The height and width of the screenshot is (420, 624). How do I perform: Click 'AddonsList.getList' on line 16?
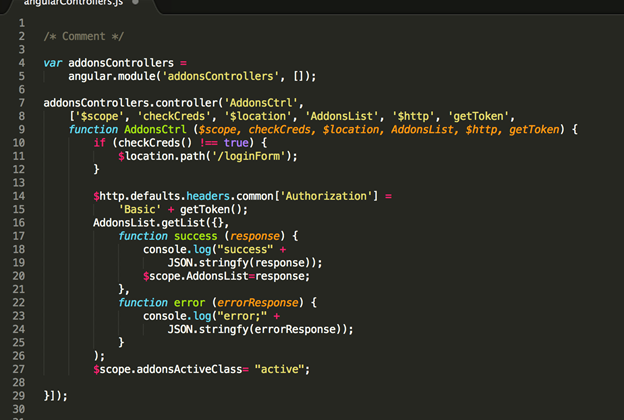point(149,223)
